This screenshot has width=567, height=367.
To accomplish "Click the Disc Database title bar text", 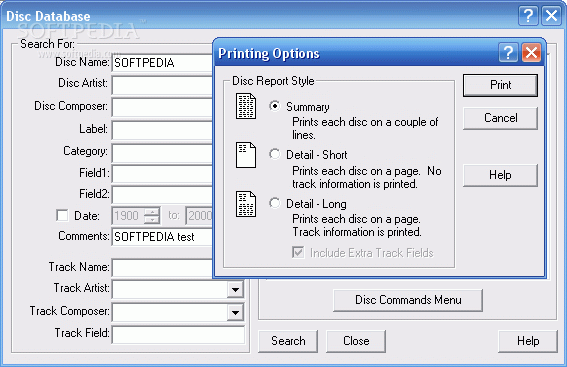I will (48, 16).
